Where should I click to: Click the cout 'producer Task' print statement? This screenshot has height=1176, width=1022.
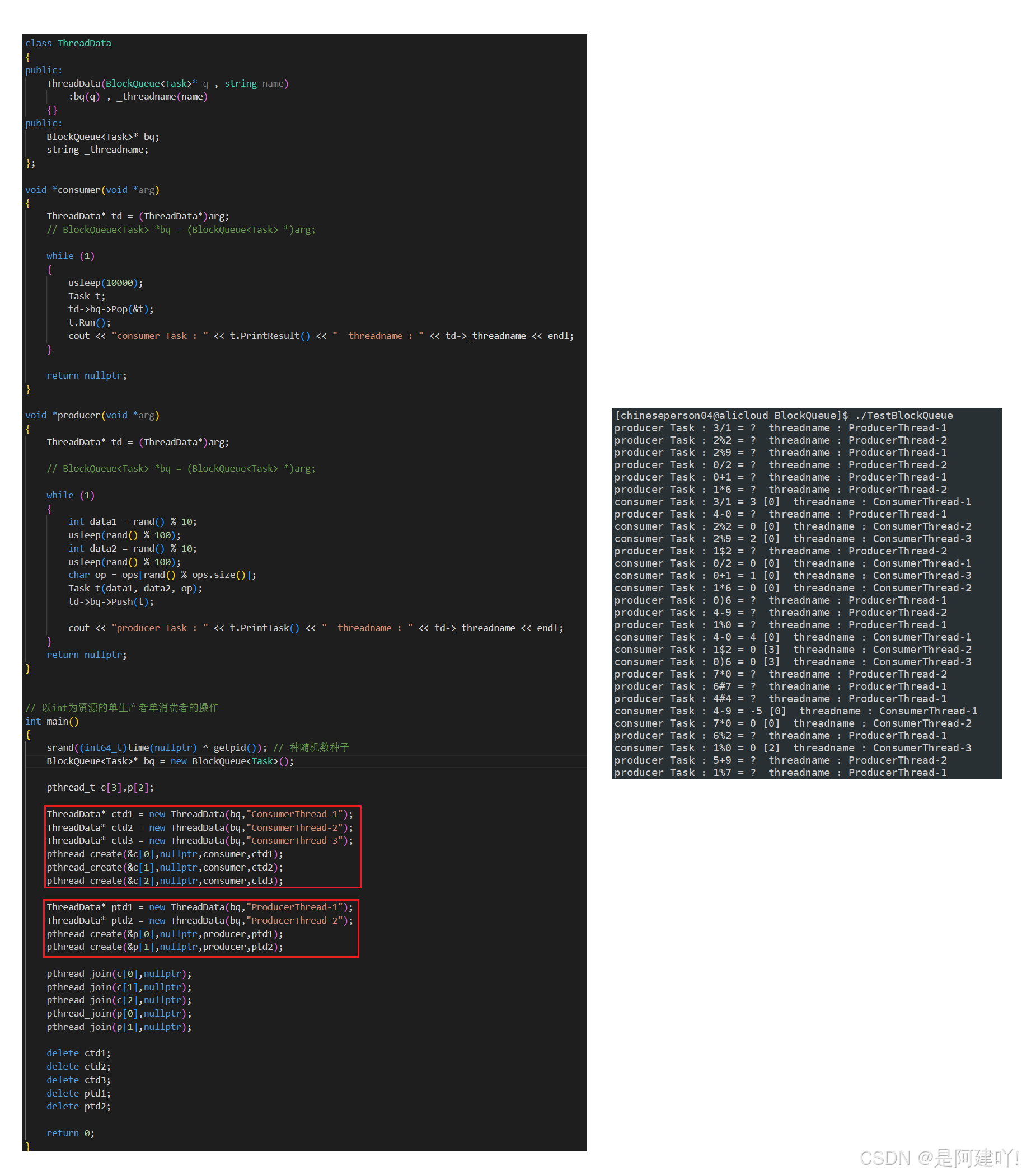pyautogui.click(x=316, y=628)
